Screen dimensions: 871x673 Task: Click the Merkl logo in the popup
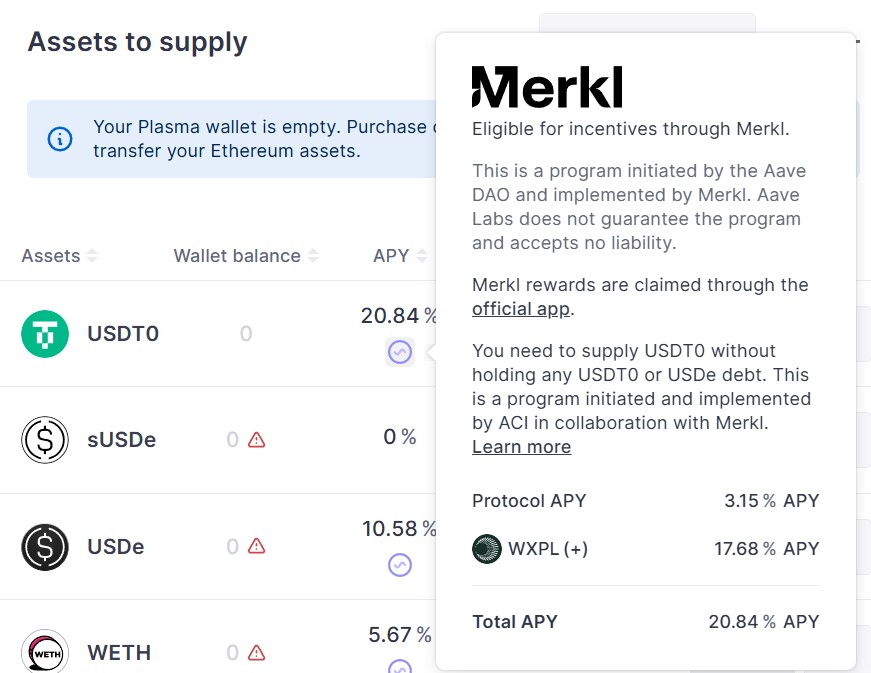point(547,87)
